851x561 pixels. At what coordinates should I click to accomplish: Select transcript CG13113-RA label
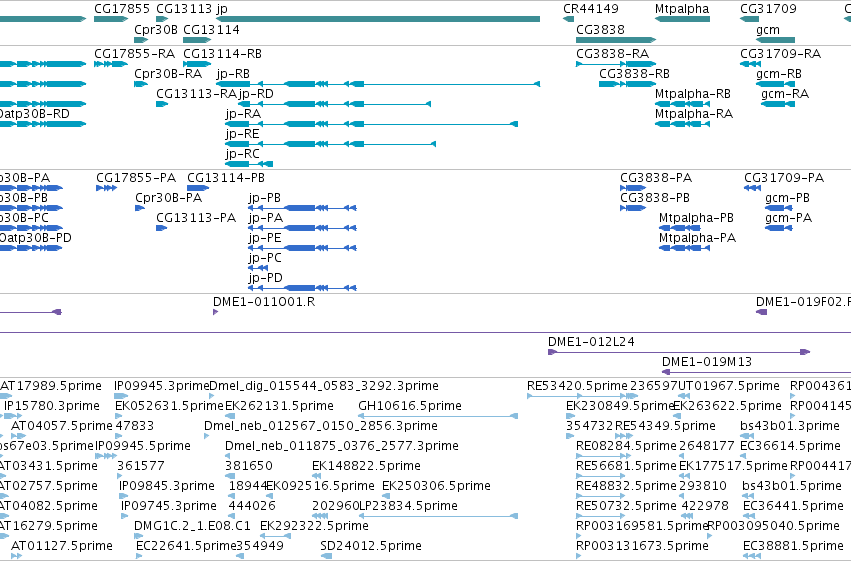[196, 94]
